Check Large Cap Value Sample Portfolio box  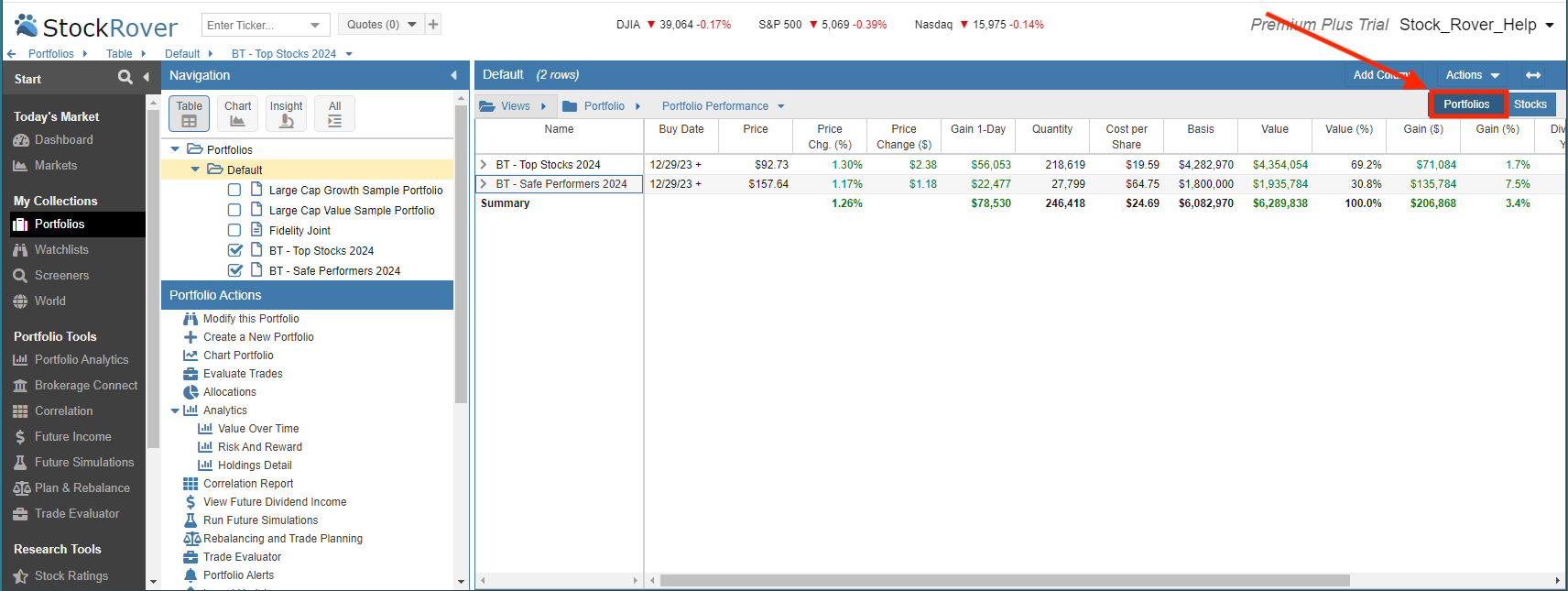pyautogui.click(x=234, y=210)
